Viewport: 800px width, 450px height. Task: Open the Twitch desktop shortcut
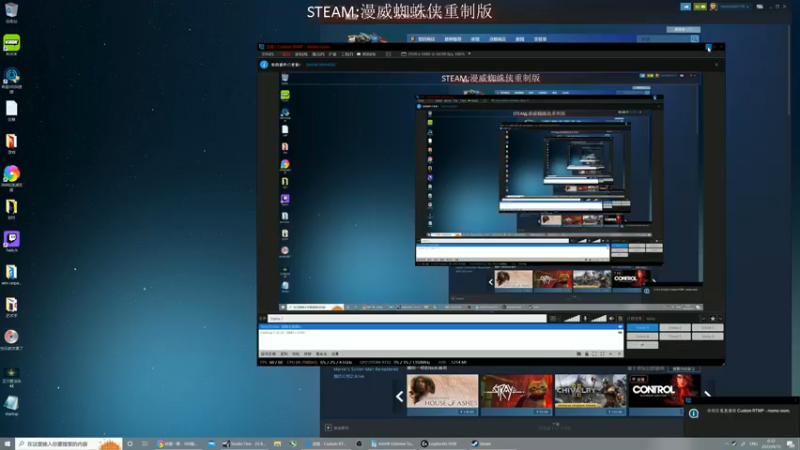click(x=11, y=241)
